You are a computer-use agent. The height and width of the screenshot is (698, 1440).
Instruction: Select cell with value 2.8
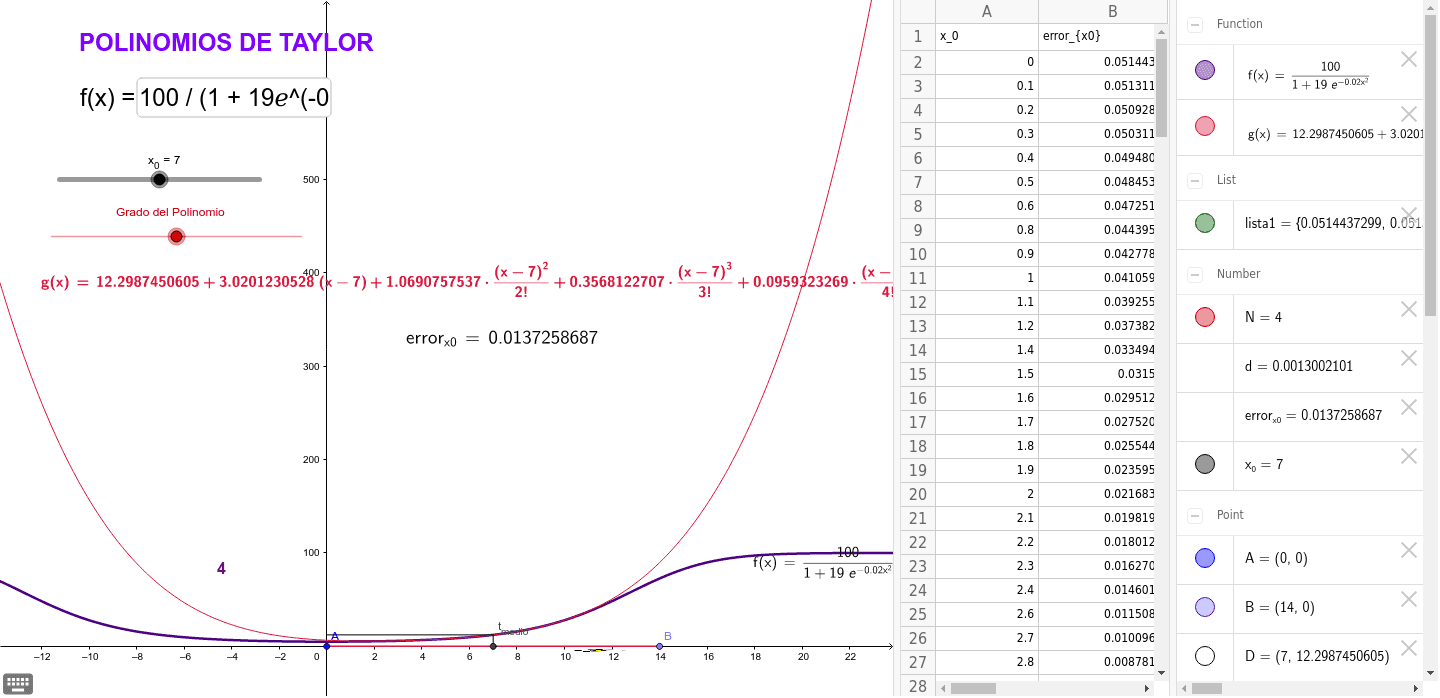point(987,662)
